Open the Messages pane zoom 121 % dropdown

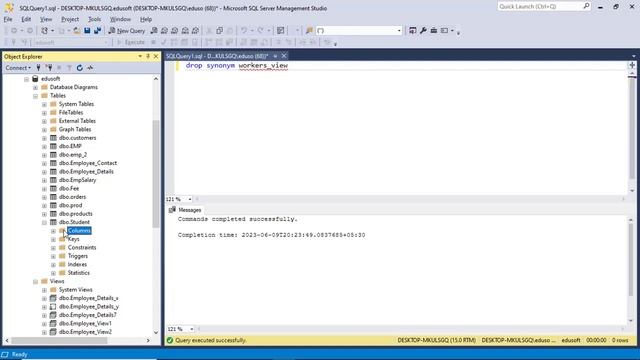point(191,329)
